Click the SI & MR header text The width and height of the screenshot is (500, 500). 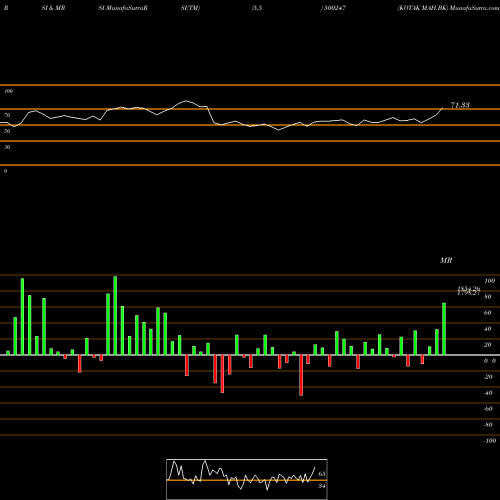[53, 8]
